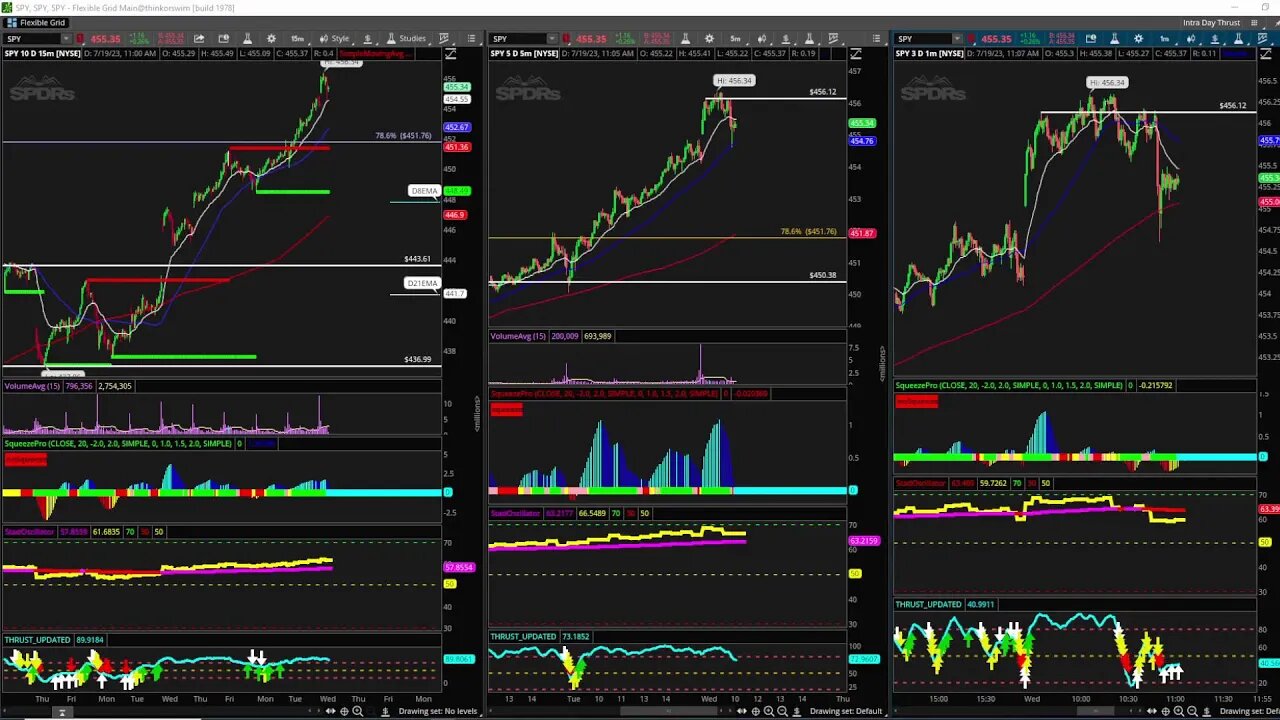The image size is (1280, 720).
Task: Open Studies flask in the 5m chart
Action: 808,38
